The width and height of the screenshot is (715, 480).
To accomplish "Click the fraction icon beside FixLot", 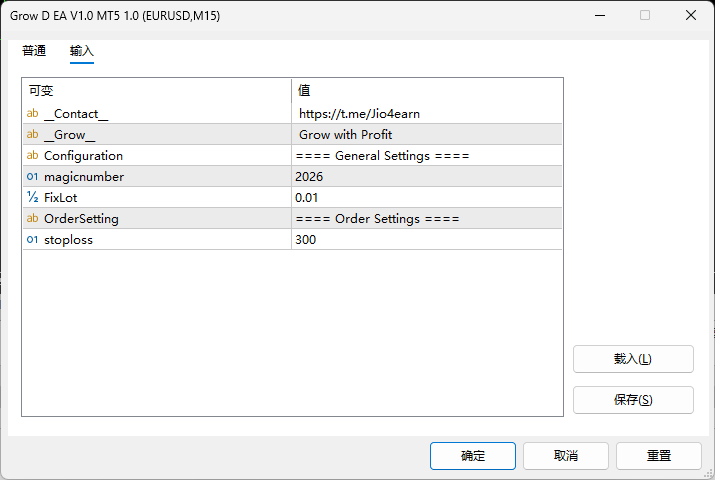I will click(32, 198).
